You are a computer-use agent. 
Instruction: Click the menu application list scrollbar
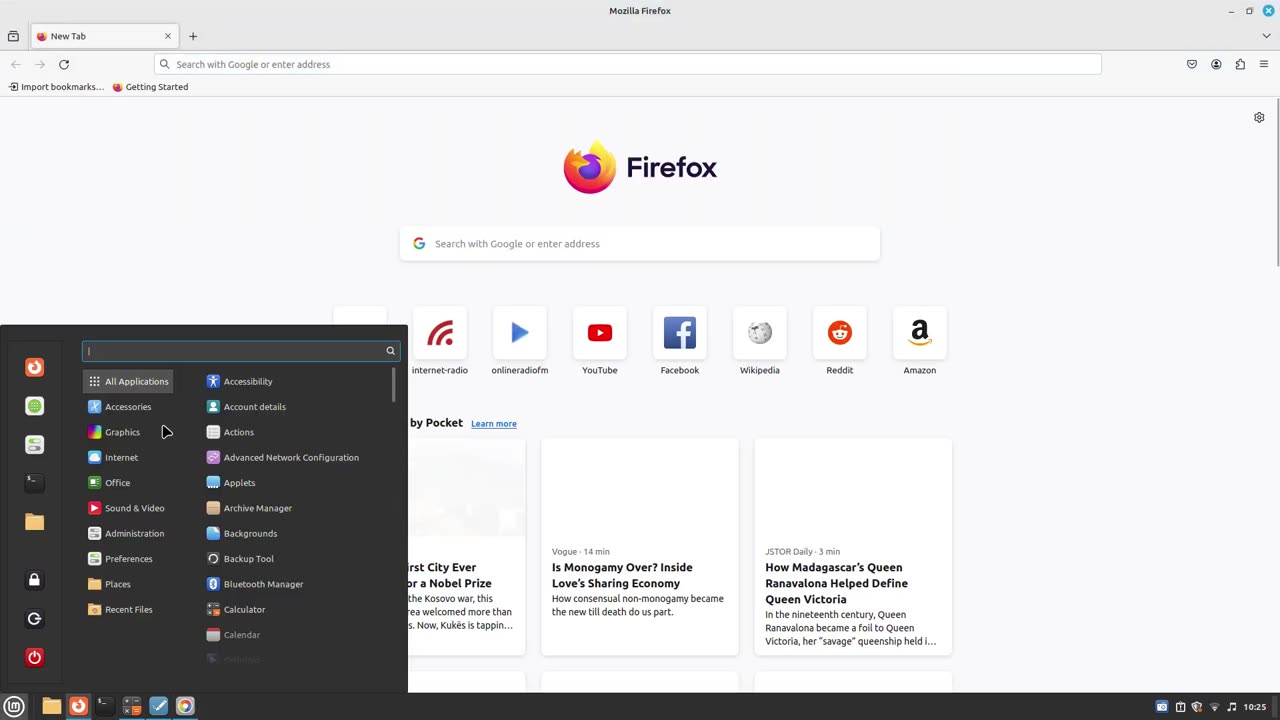(x=395, y=385)
